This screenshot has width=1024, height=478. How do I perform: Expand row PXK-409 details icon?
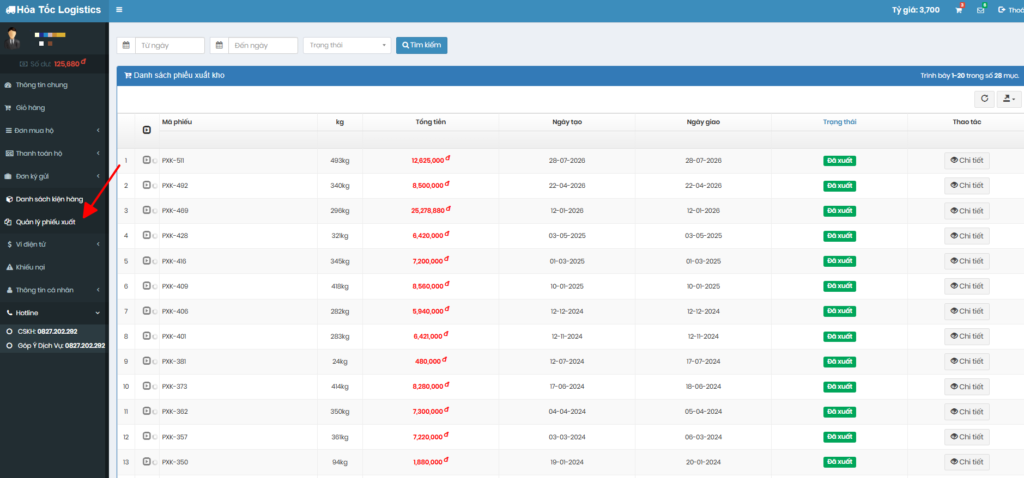(x=147, y=286)
